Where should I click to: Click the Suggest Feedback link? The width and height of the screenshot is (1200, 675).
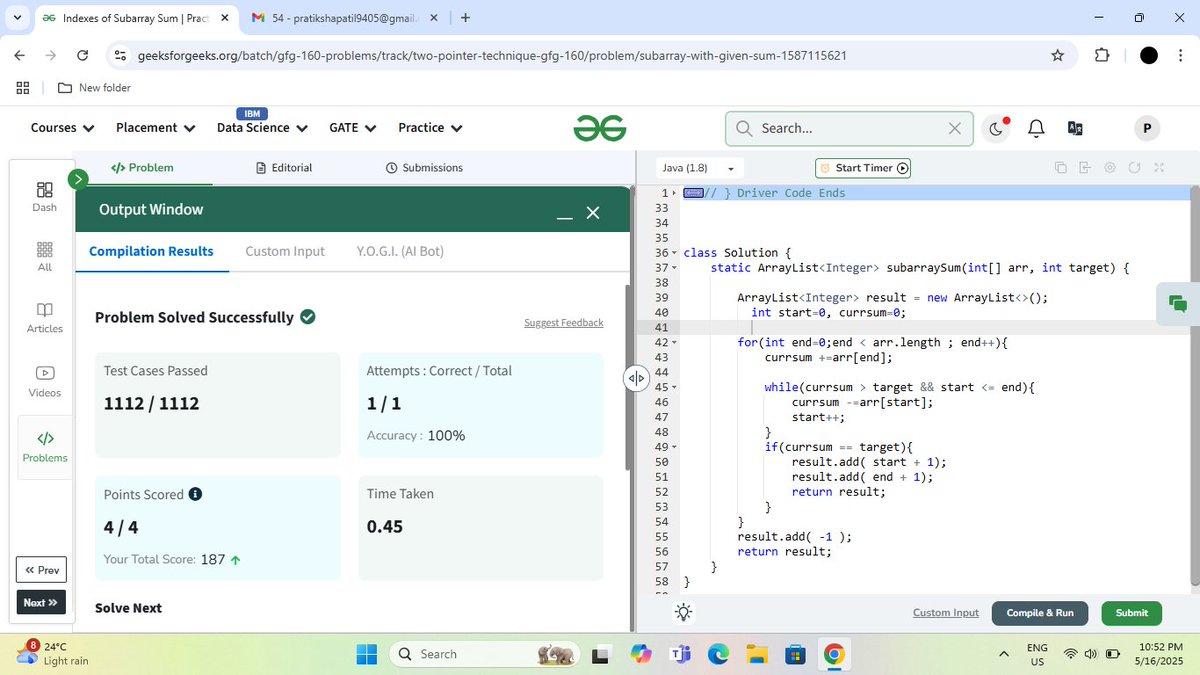[564, 323]
